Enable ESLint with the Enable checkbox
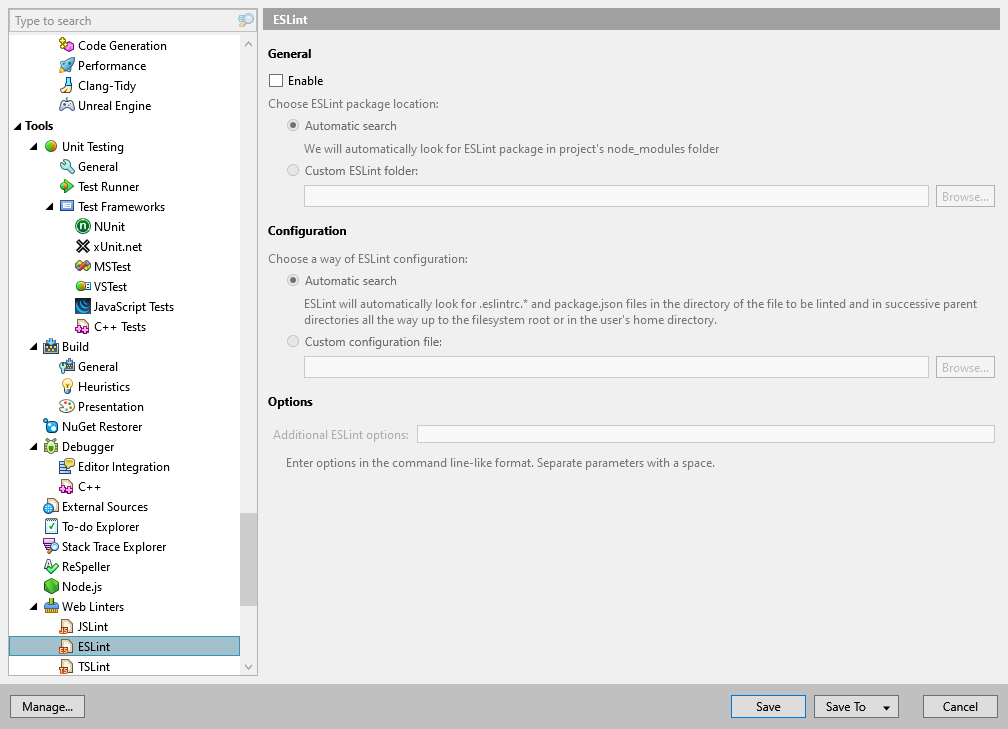 (276, 80)
